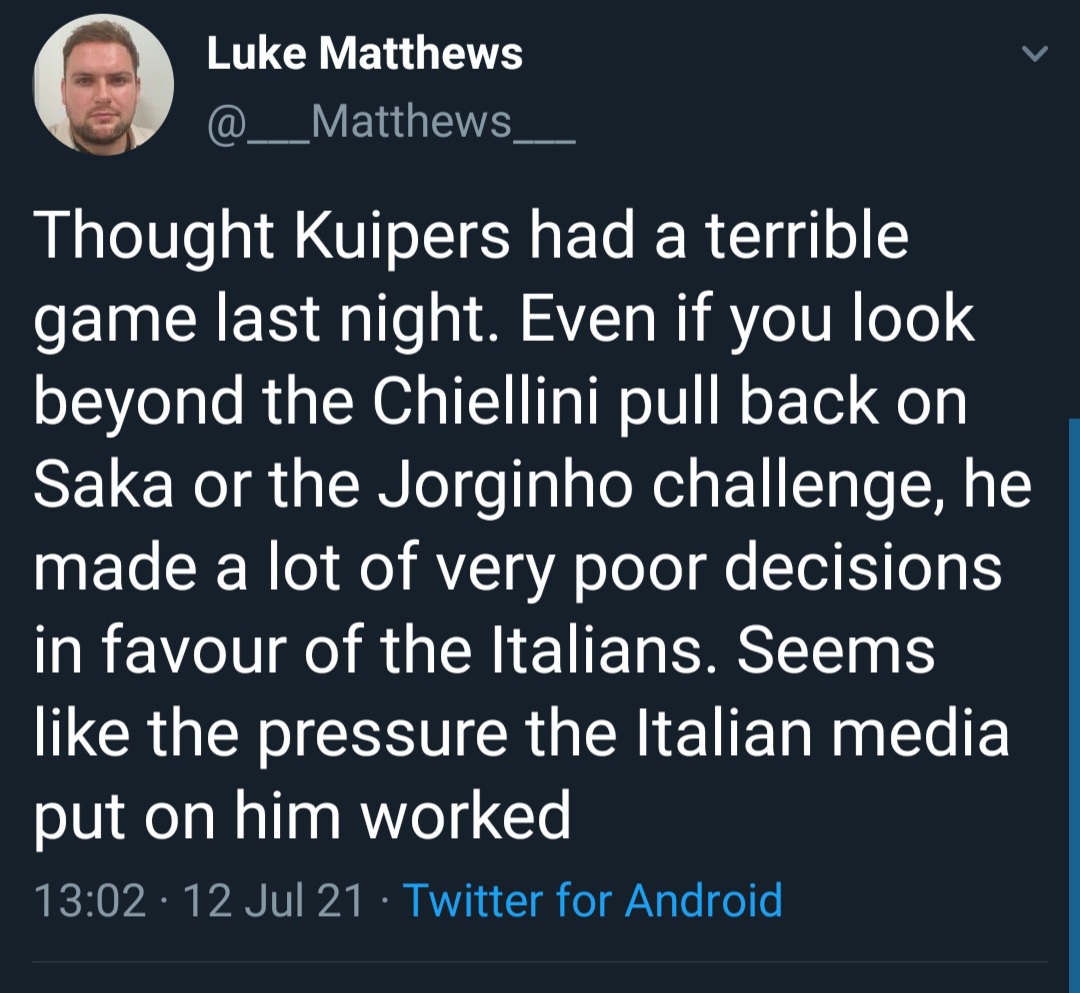The image size is (1080, 993).
Task: Open the @___Matthews___ handle
Action: [x=391, y=122]
